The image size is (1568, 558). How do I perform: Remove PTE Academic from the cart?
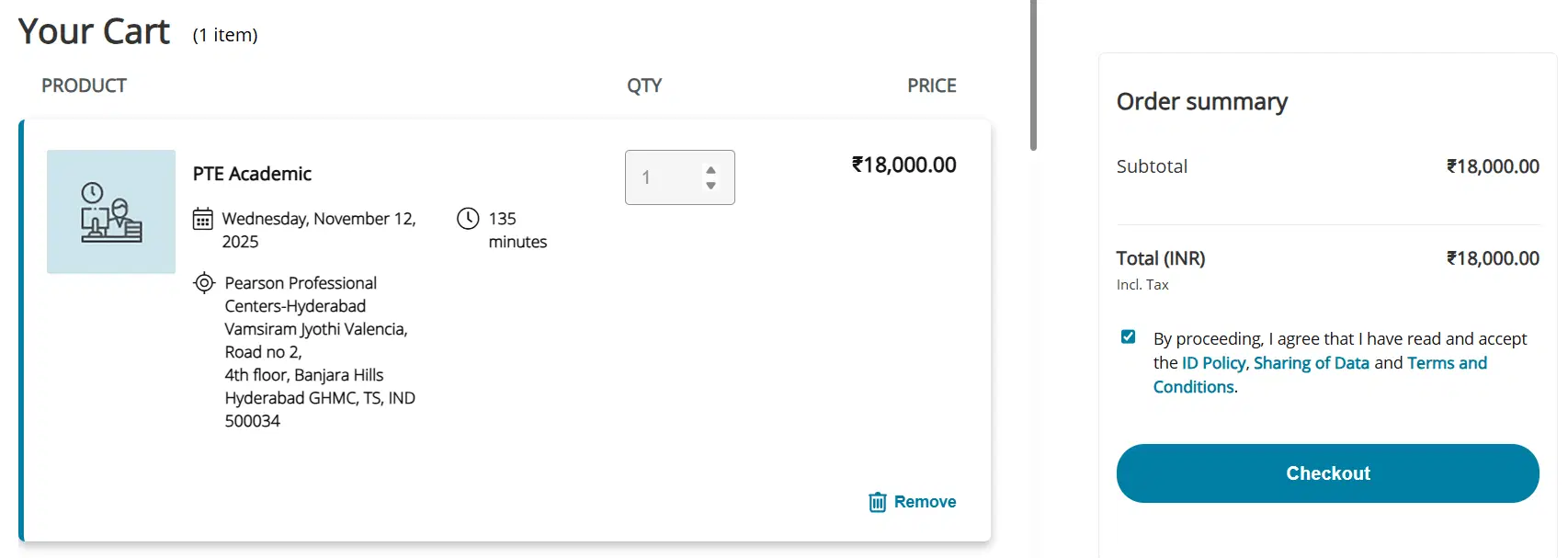(x=924, y=502)
